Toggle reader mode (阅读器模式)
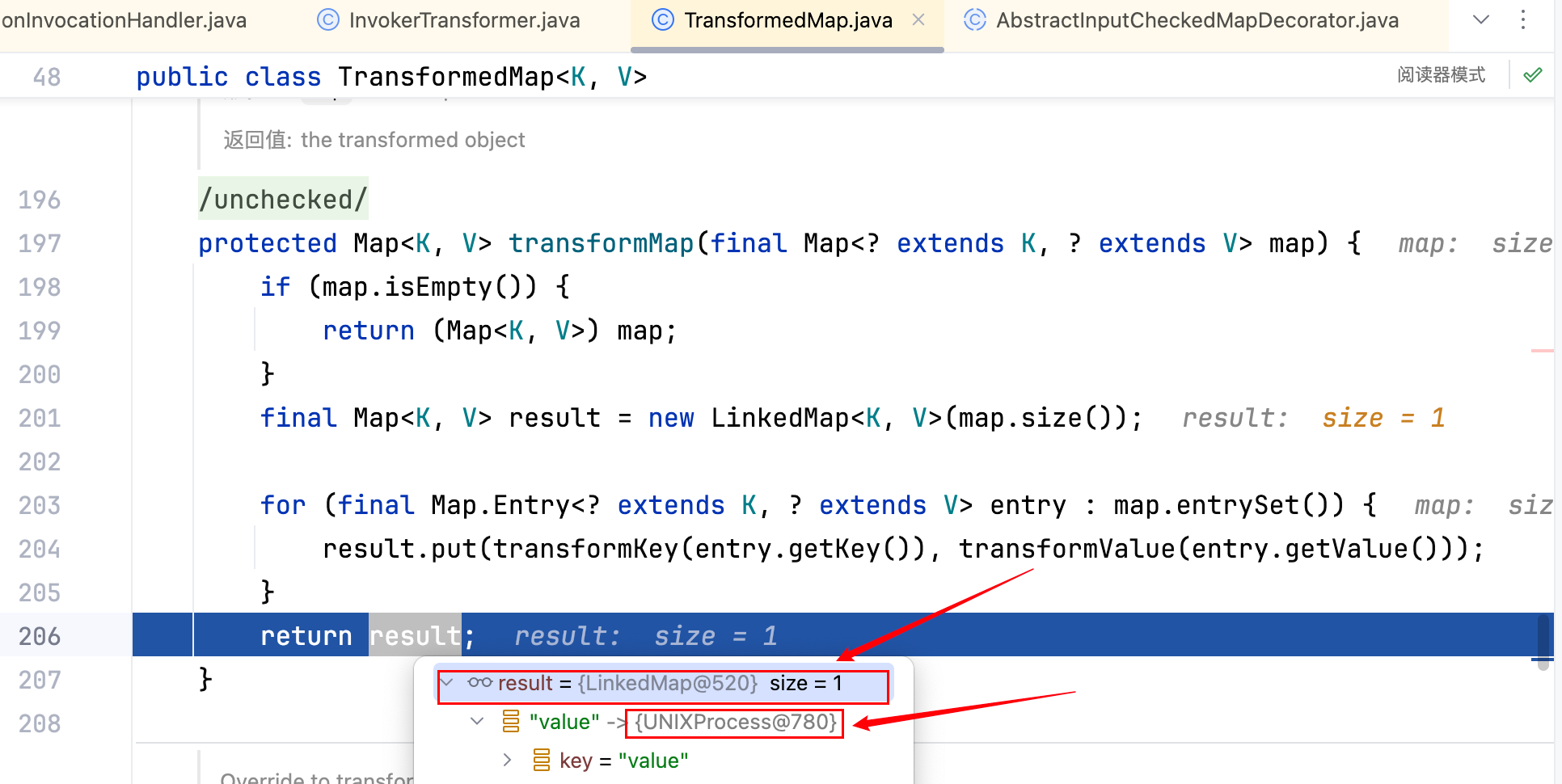The image size is (1562, 784). coord(1441,75)
